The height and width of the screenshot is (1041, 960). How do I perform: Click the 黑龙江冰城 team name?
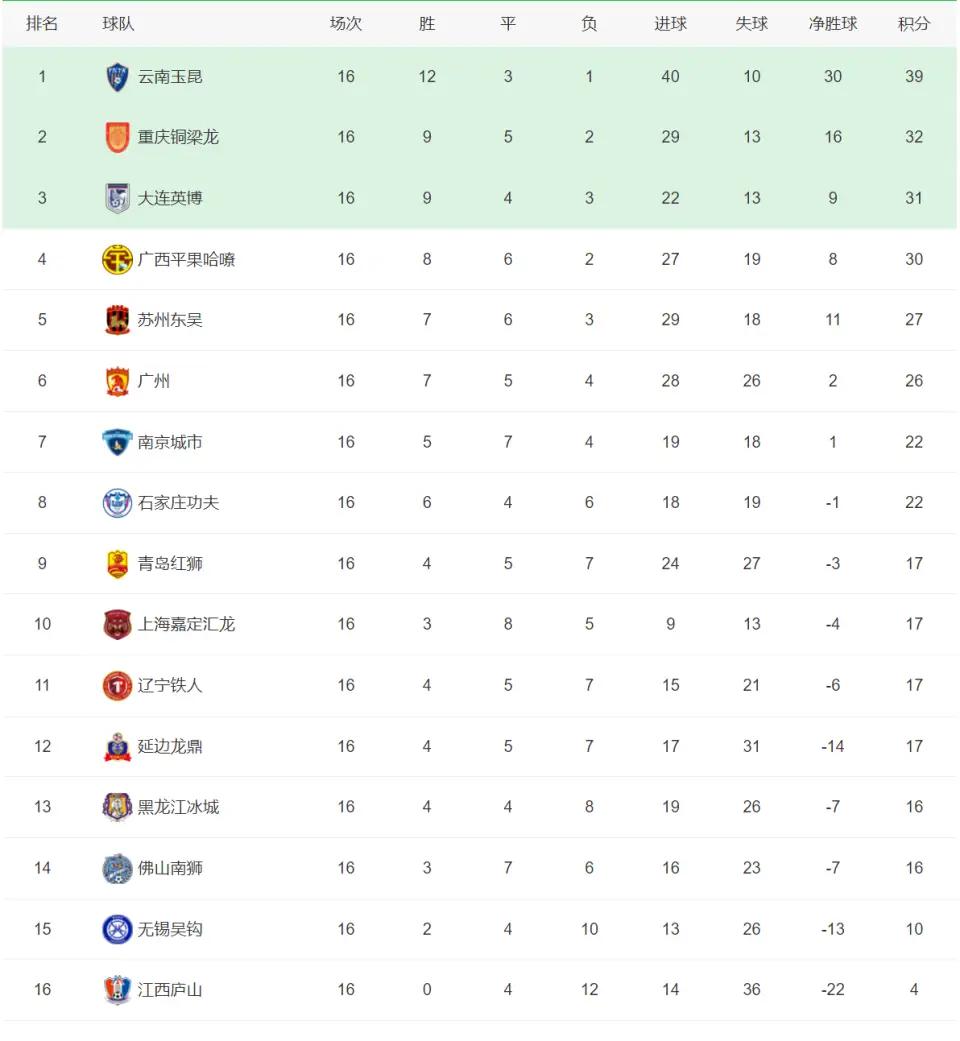tap(178, 807)
